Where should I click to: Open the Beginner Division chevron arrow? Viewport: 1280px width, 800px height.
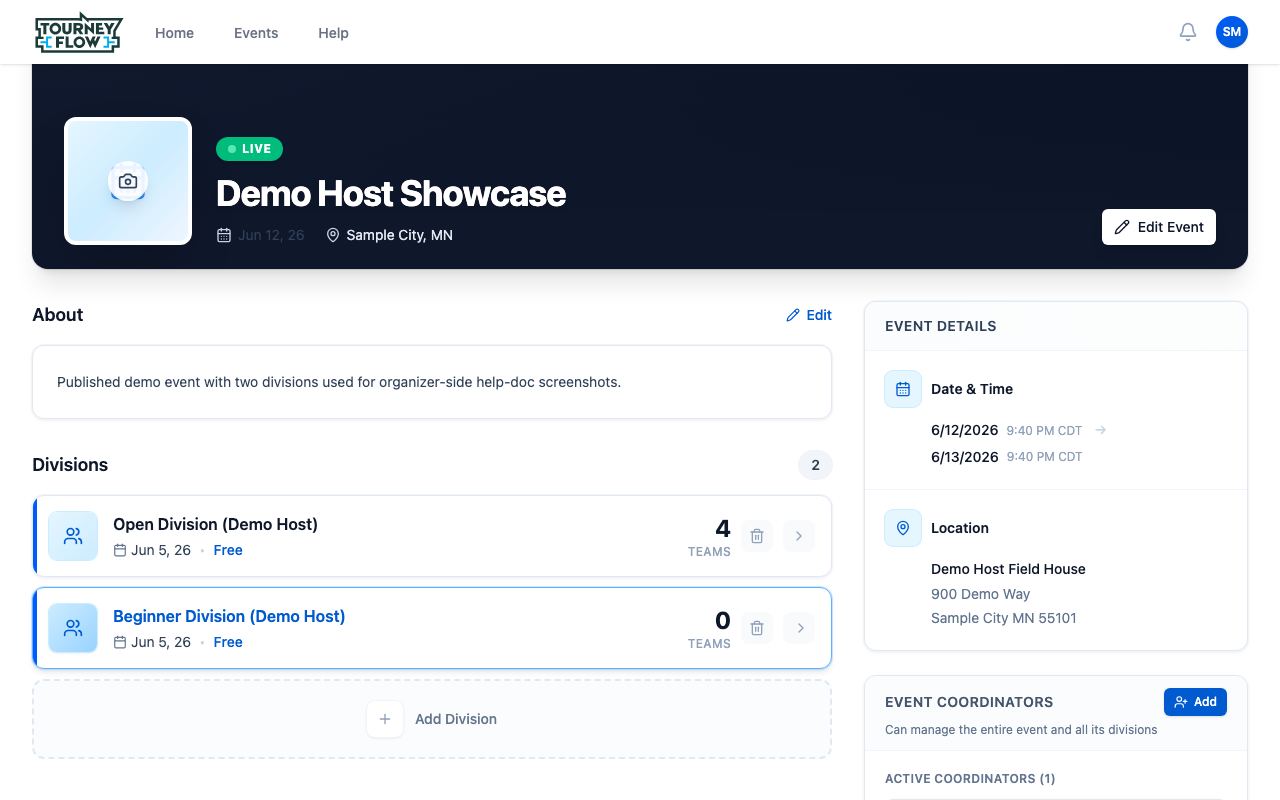point(798,628)
